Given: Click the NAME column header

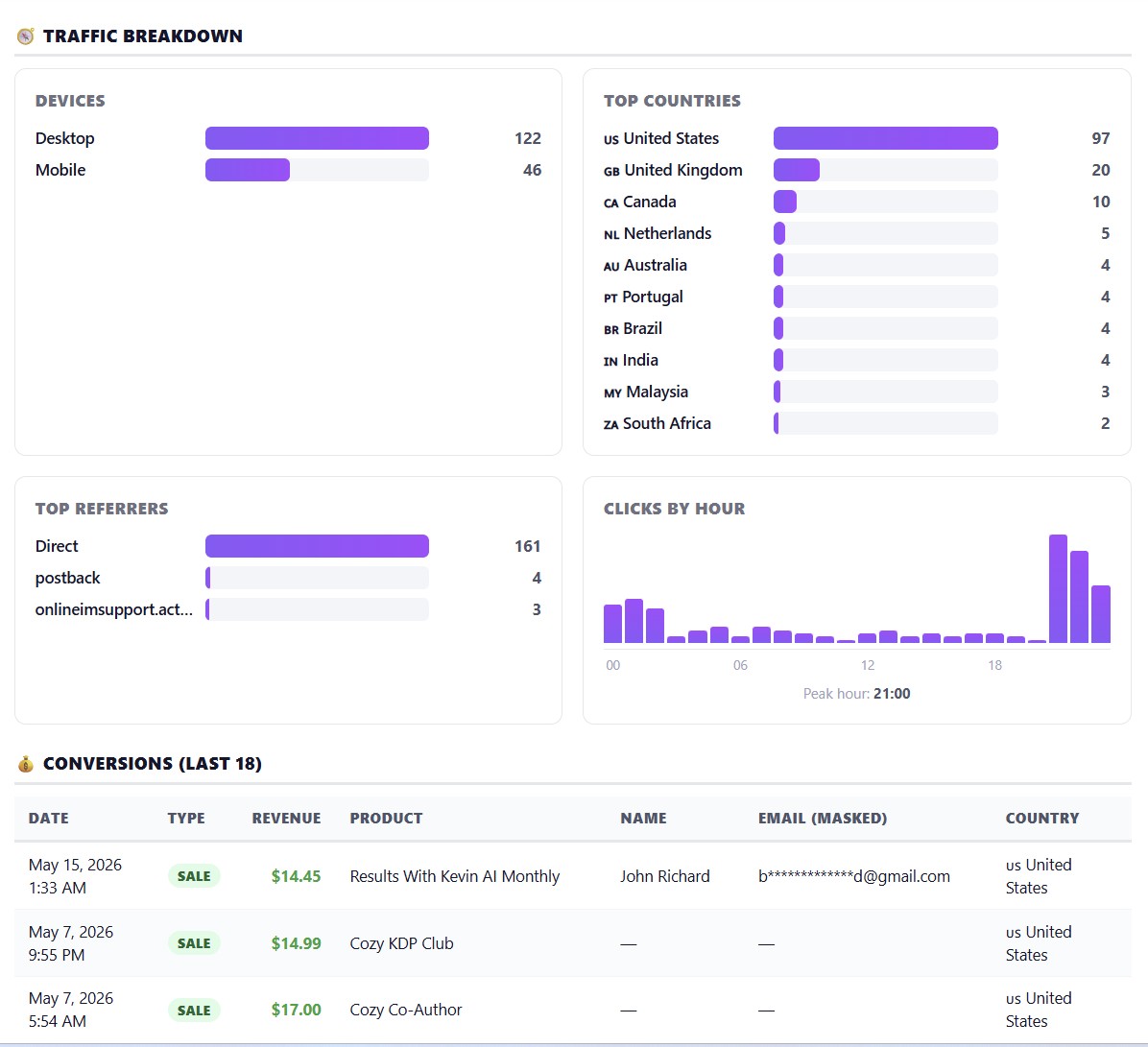Looking at the screenshot, I should pos(643,818).
